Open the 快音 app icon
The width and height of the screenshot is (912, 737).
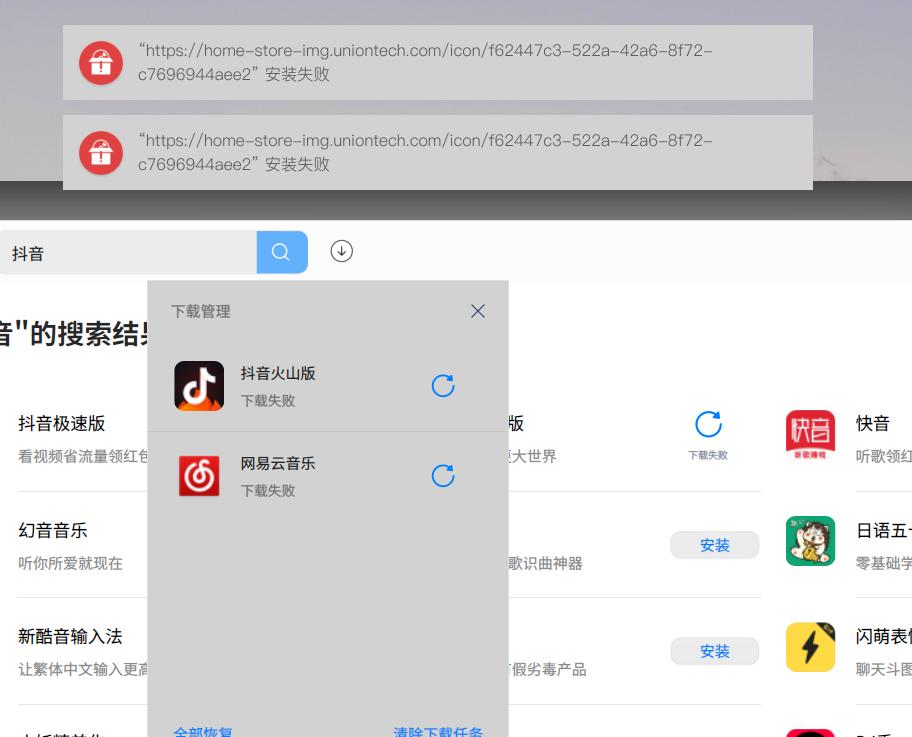click(810, 435)
